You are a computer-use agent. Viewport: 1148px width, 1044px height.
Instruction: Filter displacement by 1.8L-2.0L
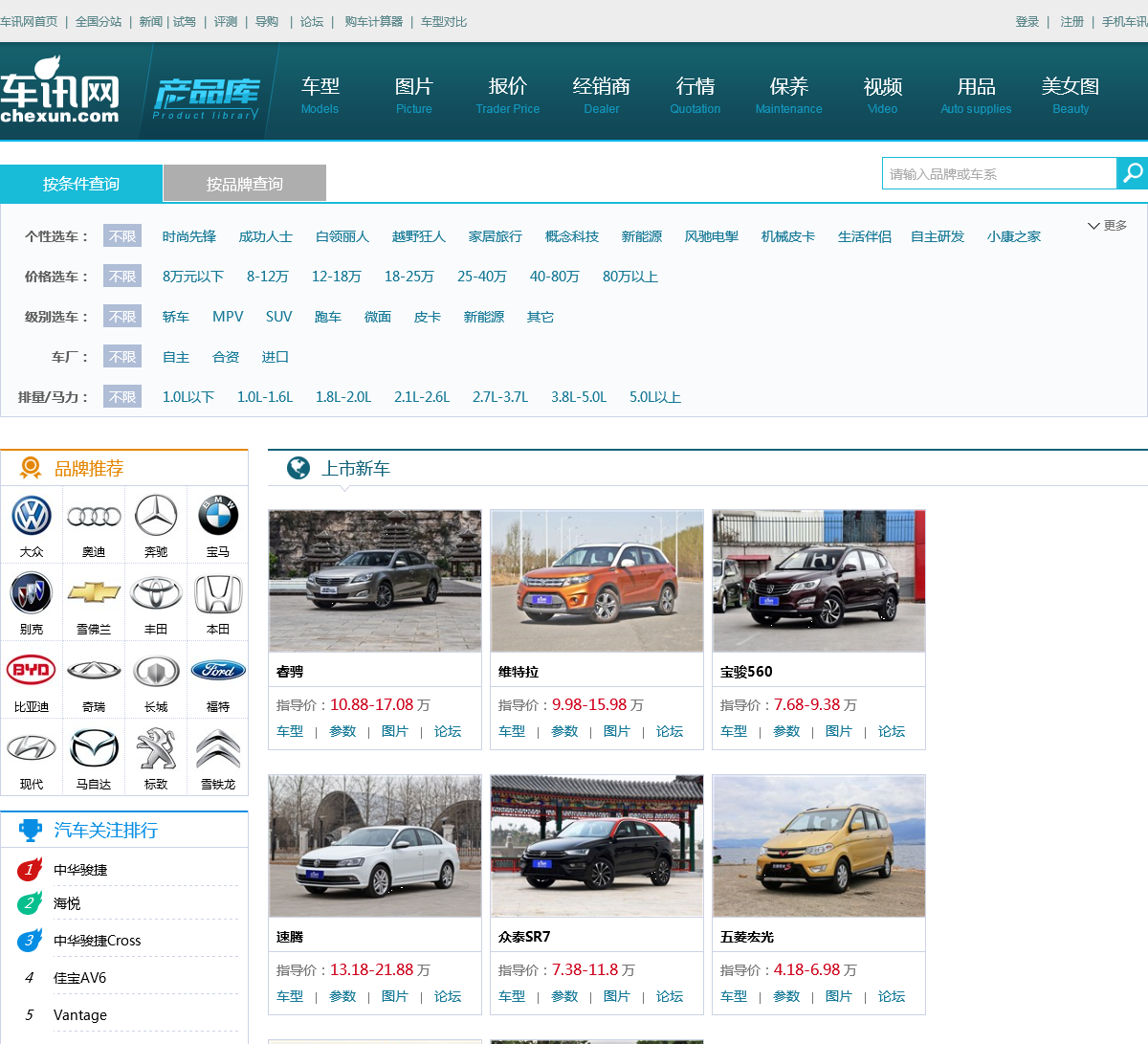(x=343, y=397)
